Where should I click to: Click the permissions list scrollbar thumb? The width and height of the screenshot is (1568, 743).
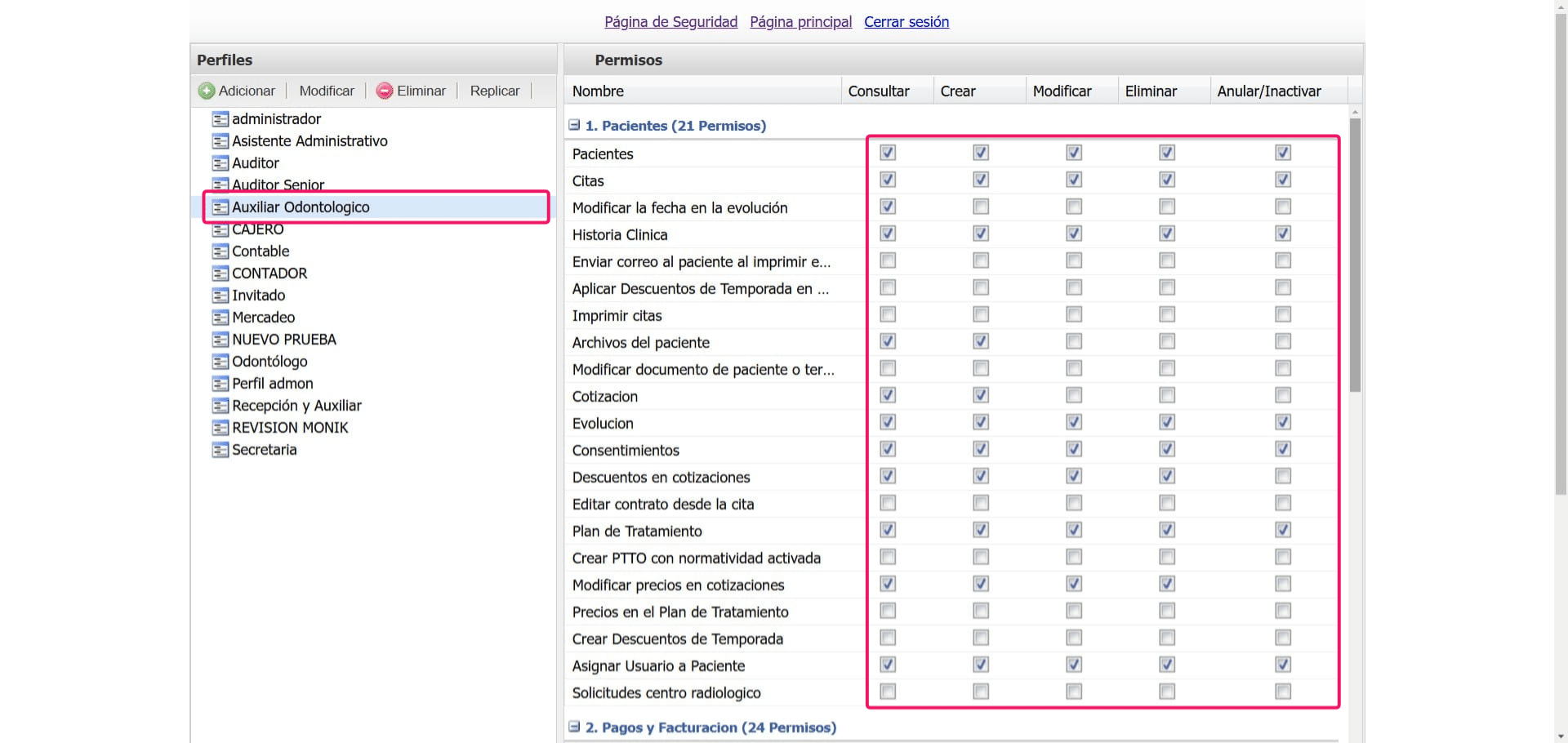(x=1355, y=253)
